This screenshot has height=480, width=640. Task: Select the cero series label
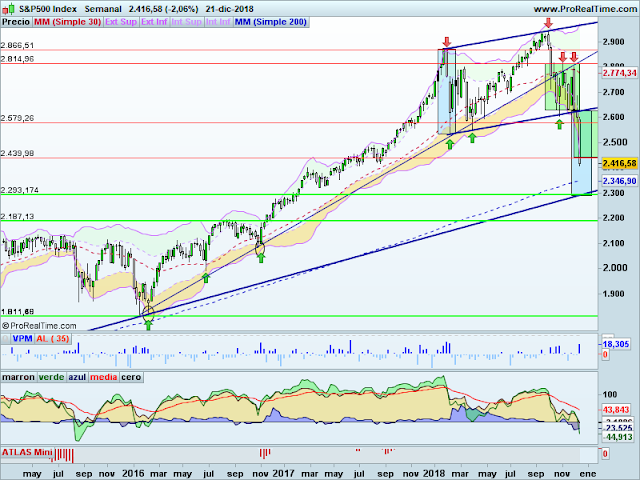[131, 377]
